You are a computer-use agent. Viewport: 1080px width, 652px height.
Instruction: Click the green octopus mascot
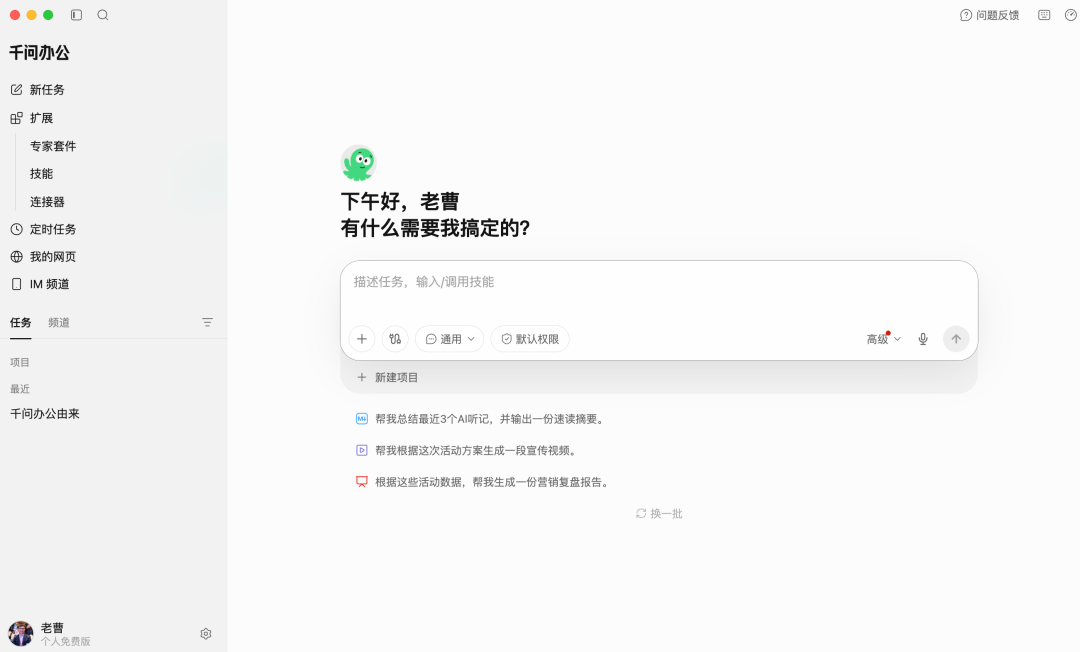[359, 163]
